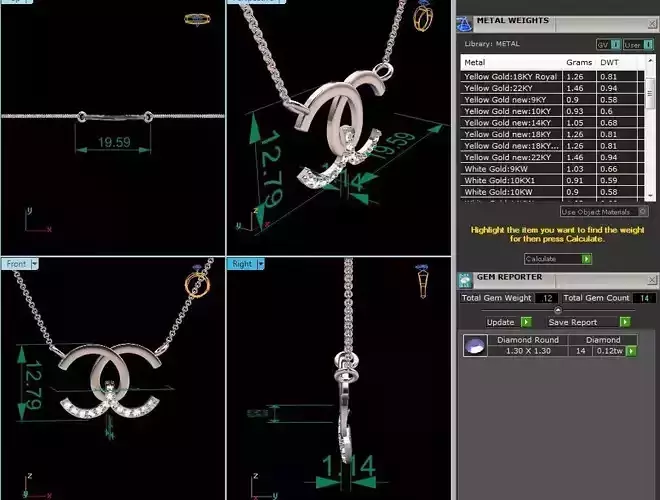Screen dimensions: 660x500
Task: Collapse Gem Reporter section with the up-arrow handle
Action: pyautogui.click(x=558, y=310)
